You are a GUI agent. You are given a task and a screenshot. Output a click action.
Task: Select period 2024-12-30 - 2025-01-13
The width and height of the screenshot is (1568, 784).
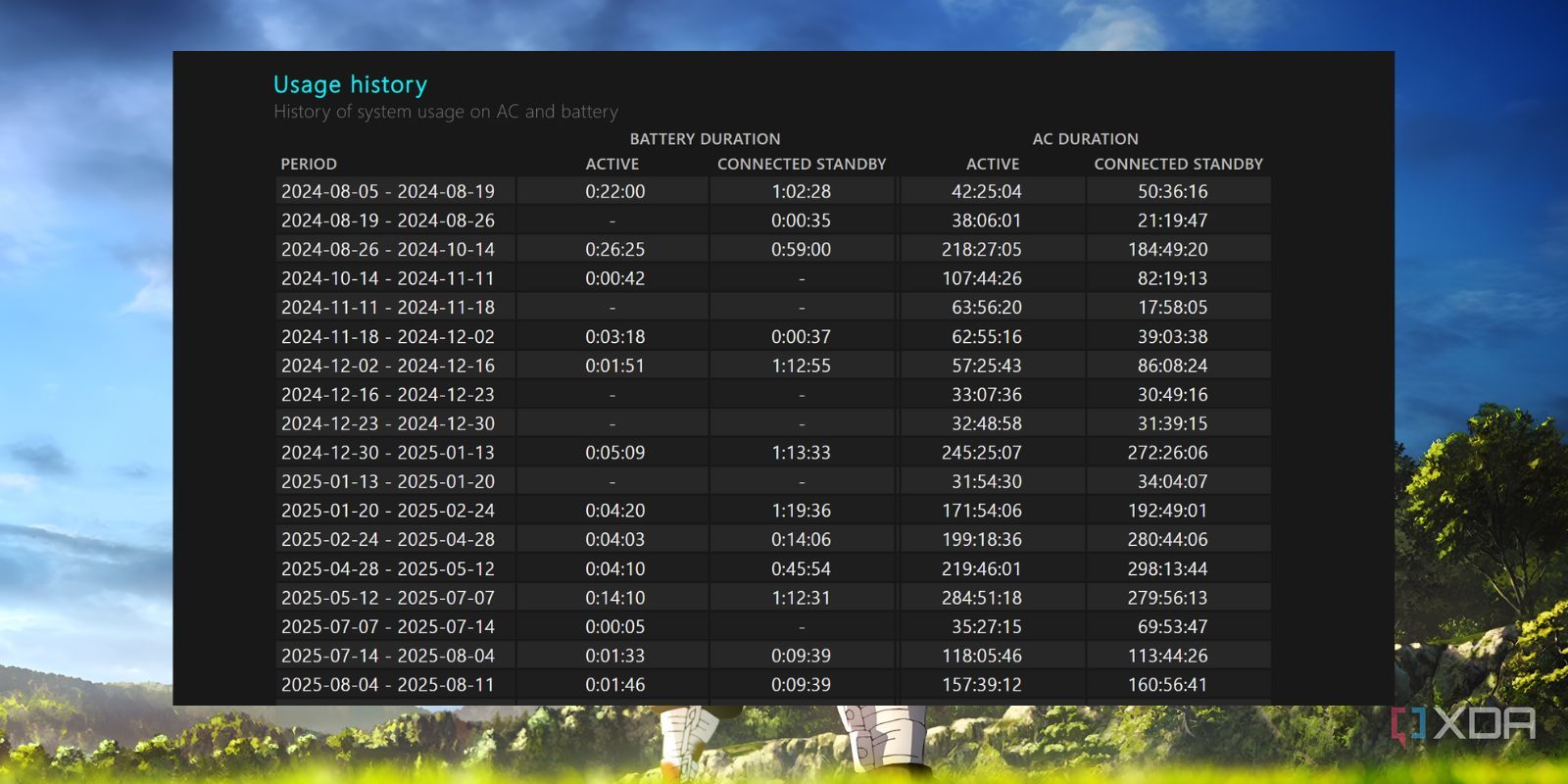[388, 453]
